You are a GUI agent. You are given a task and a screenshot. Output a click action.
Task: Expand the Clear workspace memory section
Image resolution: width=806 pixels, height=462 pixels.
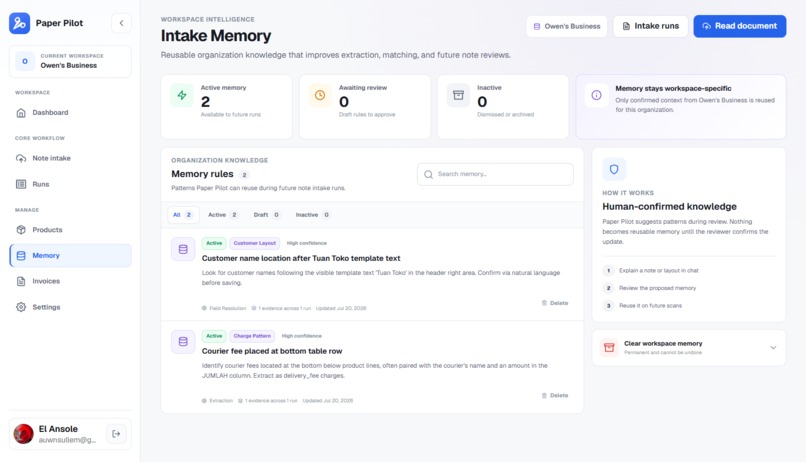[x=689, y=348]
